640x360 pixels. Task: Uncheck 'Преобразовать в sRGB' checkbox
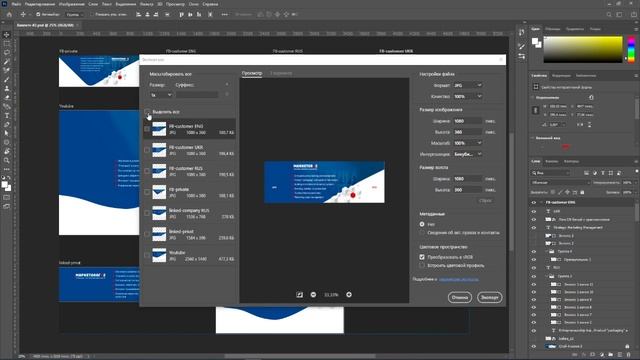coord(422,257)
